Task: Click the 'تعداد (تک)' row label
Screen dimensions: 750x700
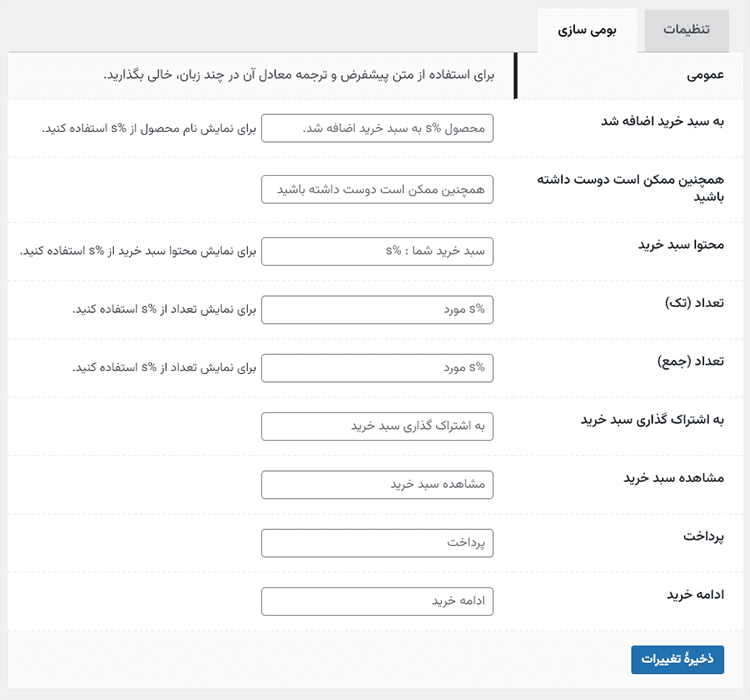Action: [x=694, y=303]
